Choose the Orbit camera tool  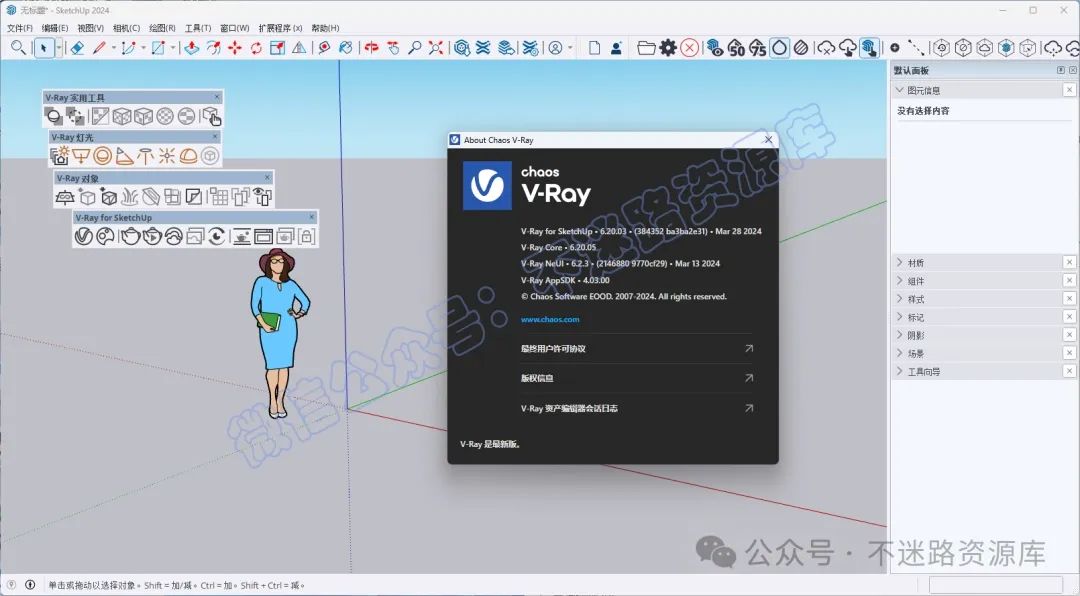click(x=371, y=48)
